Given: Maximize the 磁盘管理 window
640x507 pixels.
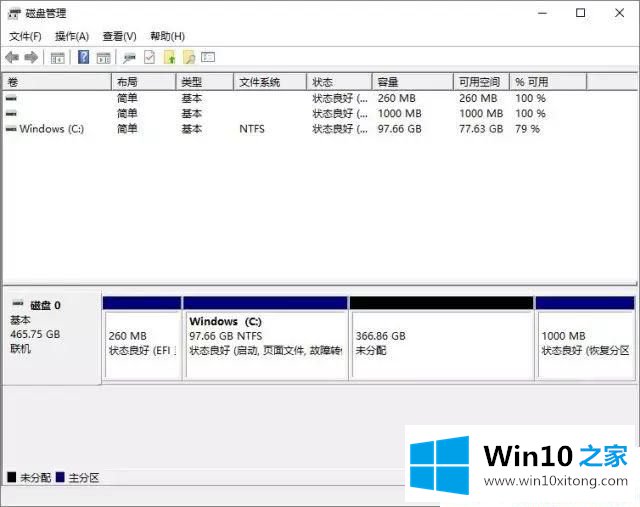Looking at the screenshot, I should click(x=580, y=13).
